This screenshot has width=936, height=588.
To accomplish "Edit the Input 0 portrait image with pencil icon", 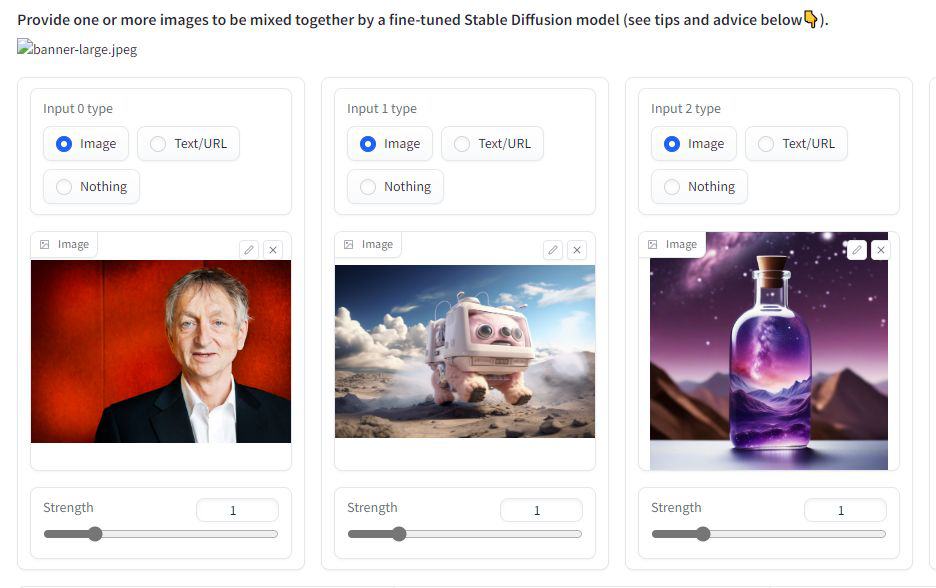I will click(x=249, y=250).
